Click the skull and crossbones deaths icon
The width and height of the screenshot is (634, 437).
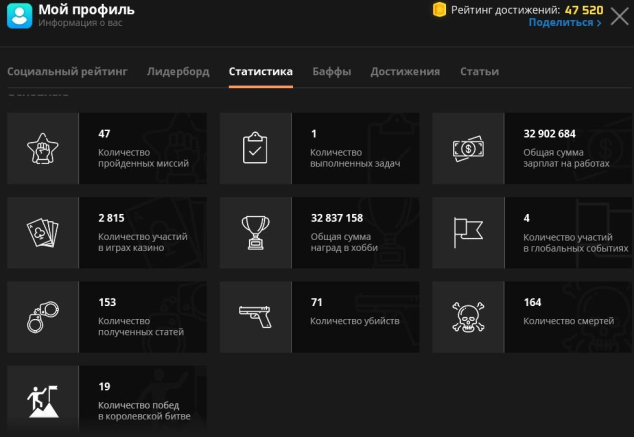[468, 316]
